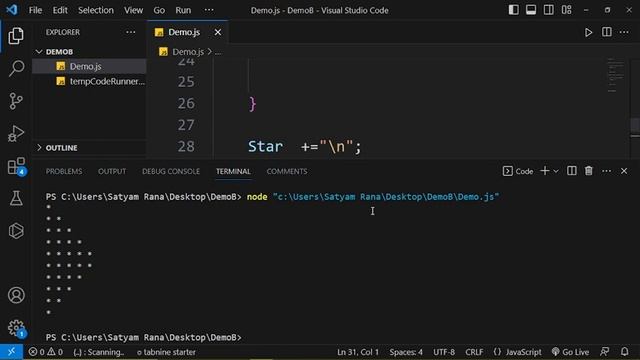This screenshot has height=360, width=640.
Task: Close the Demo.js editor tab
Action: (218, 32)
